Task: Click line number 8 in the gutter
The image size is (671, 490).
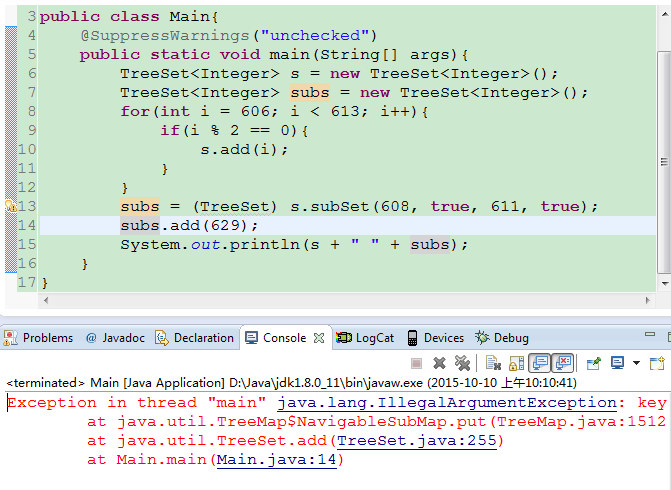Action: pyautogui.click(x=32, y=111)
